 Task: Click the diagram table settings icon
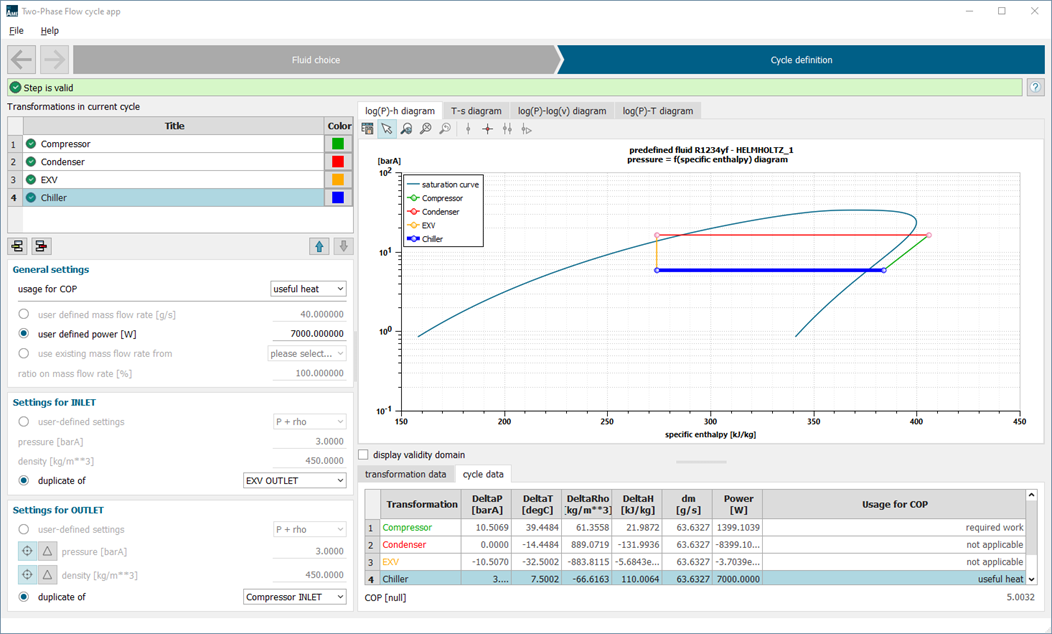368,129
